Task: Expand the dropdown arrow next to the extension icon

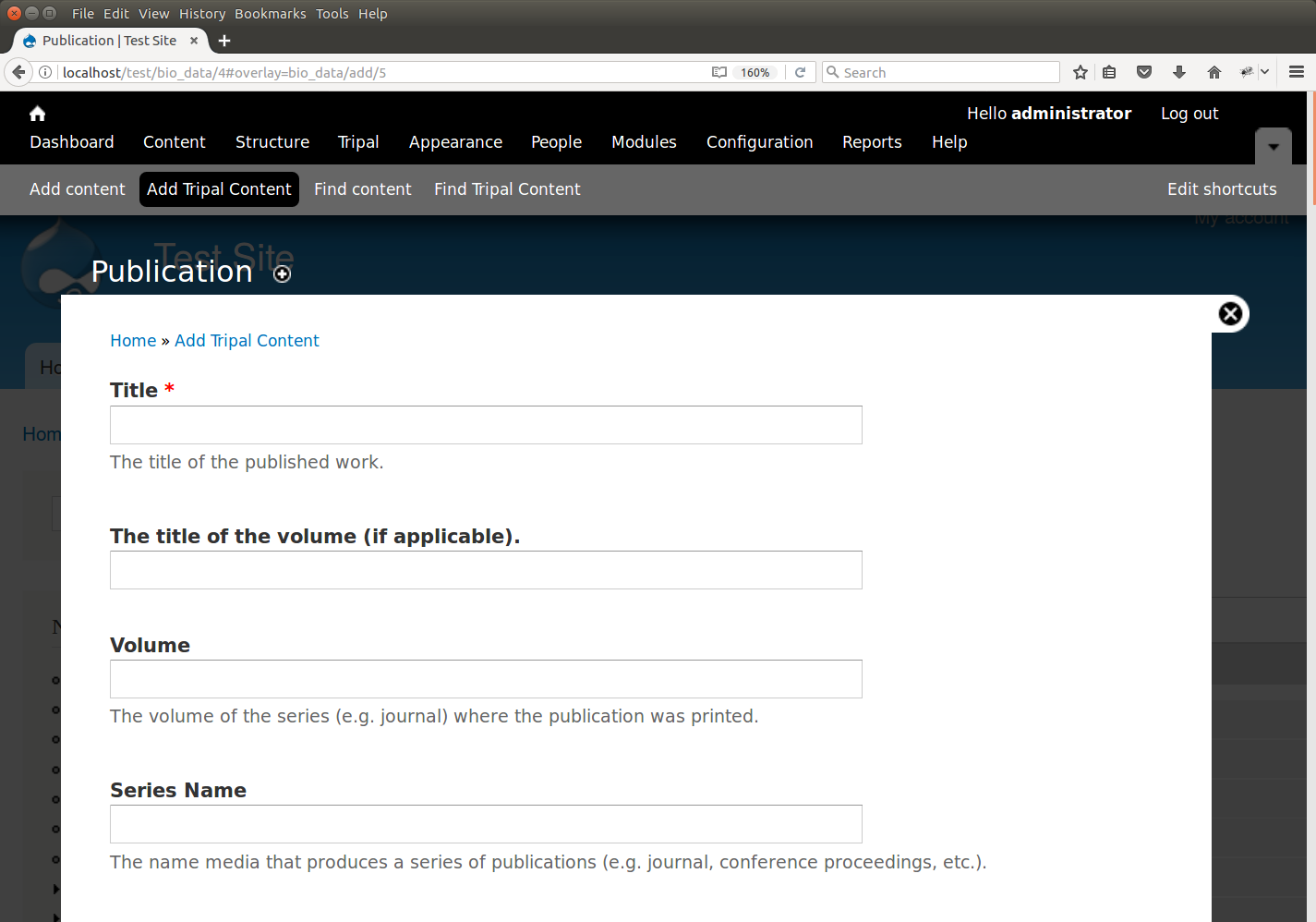Action: pos(1265,72)
